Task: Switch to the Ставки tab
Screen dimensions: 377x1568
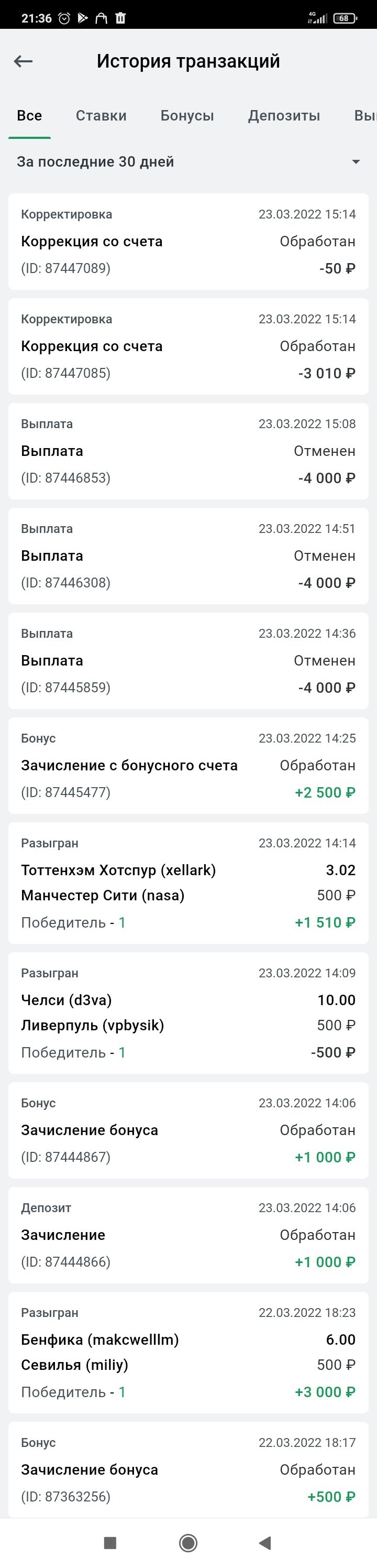Action: pos(101,116)
